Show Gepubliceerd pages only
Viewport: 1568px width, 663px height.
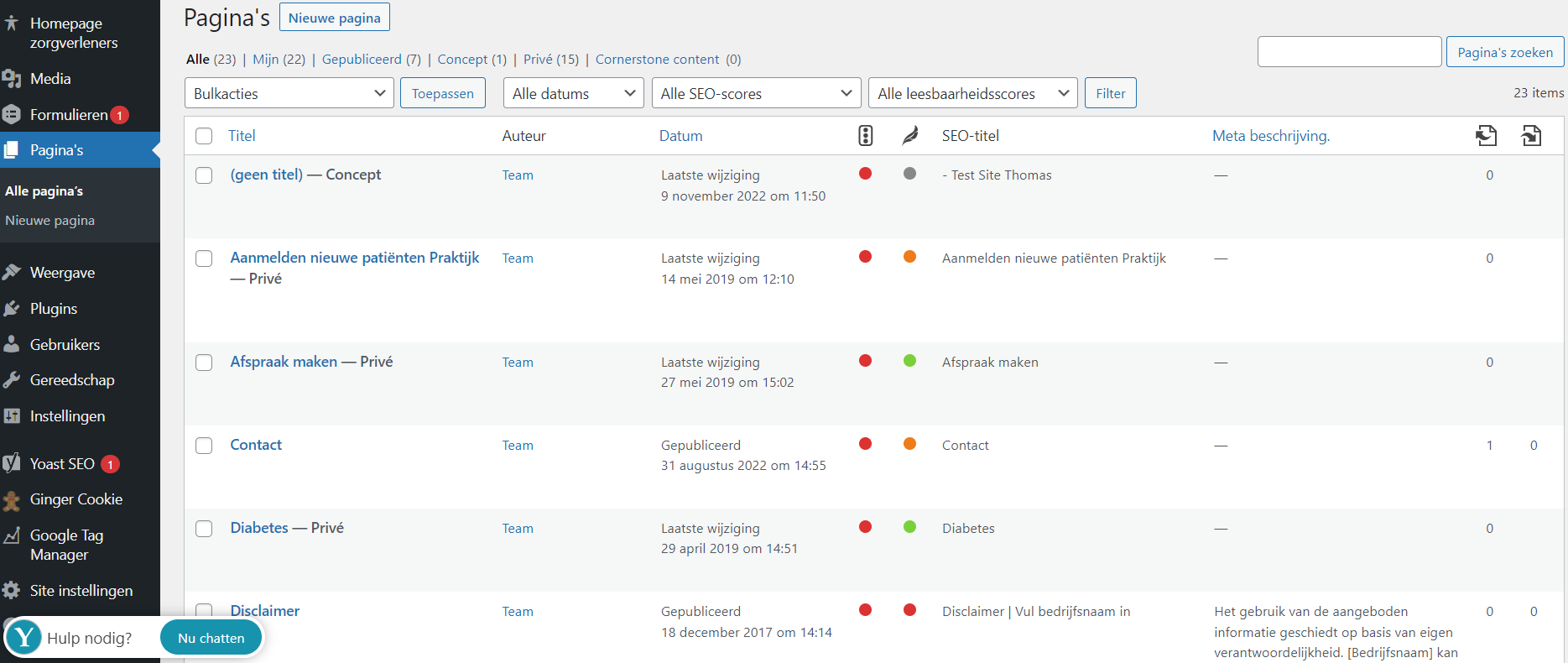372,60
